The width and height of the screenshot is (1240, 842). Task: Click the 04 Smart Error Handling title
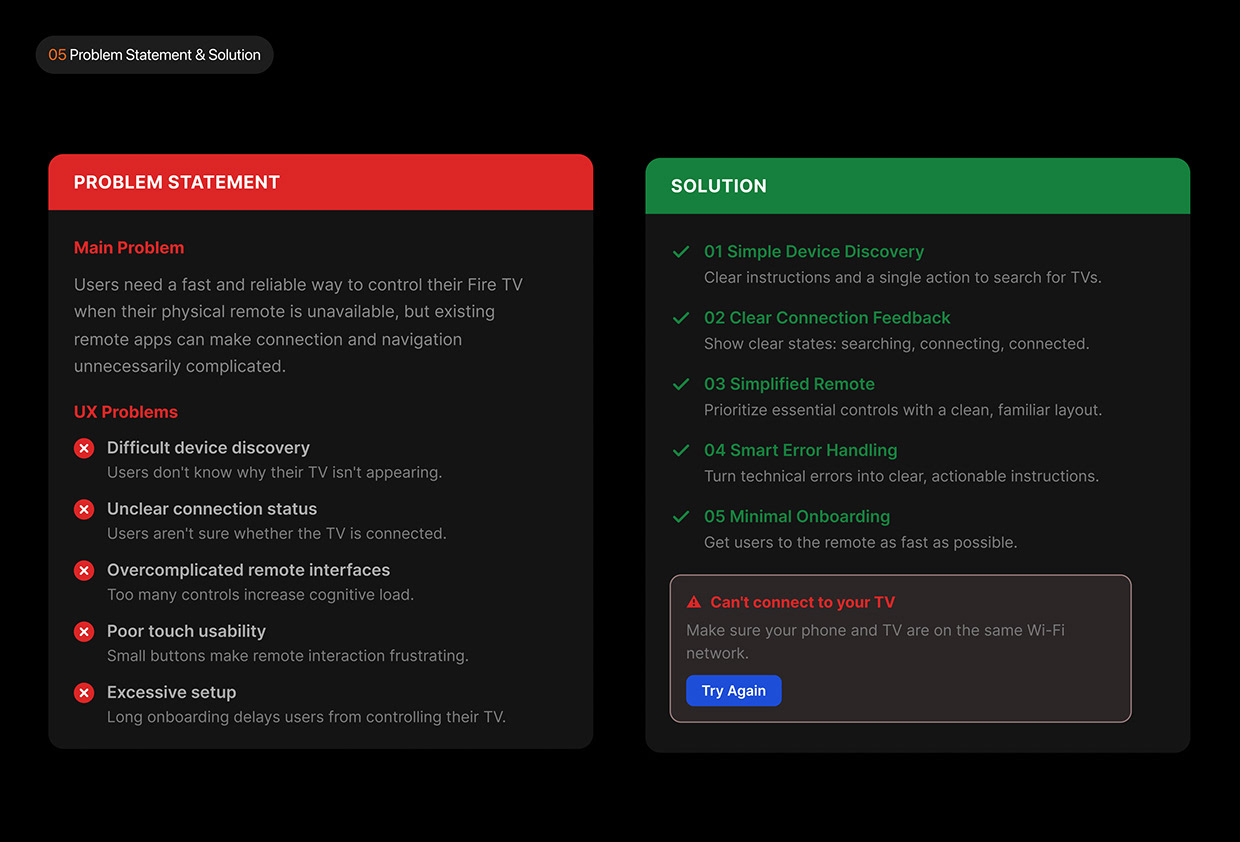[801, 450]
